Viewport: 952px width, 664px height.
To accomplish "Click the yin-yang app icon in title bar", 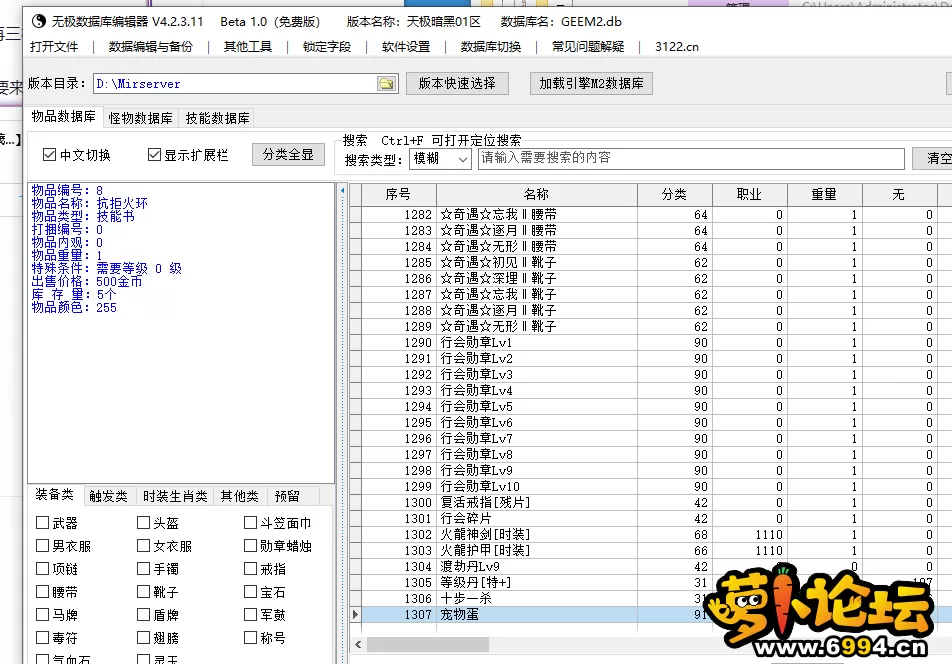I will 39,20.
